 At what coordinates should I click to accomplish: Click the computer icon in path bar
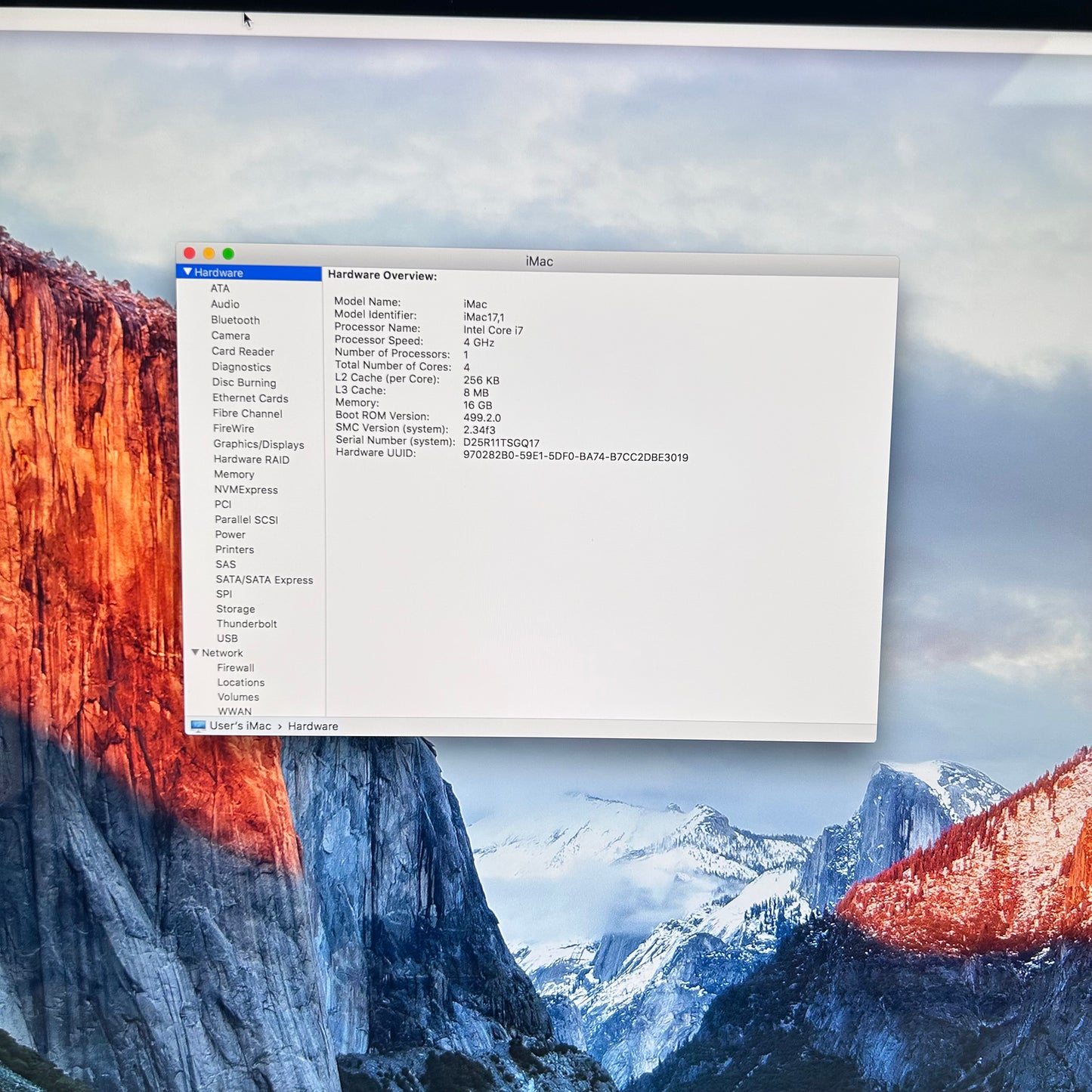click(x=198, y=725)
